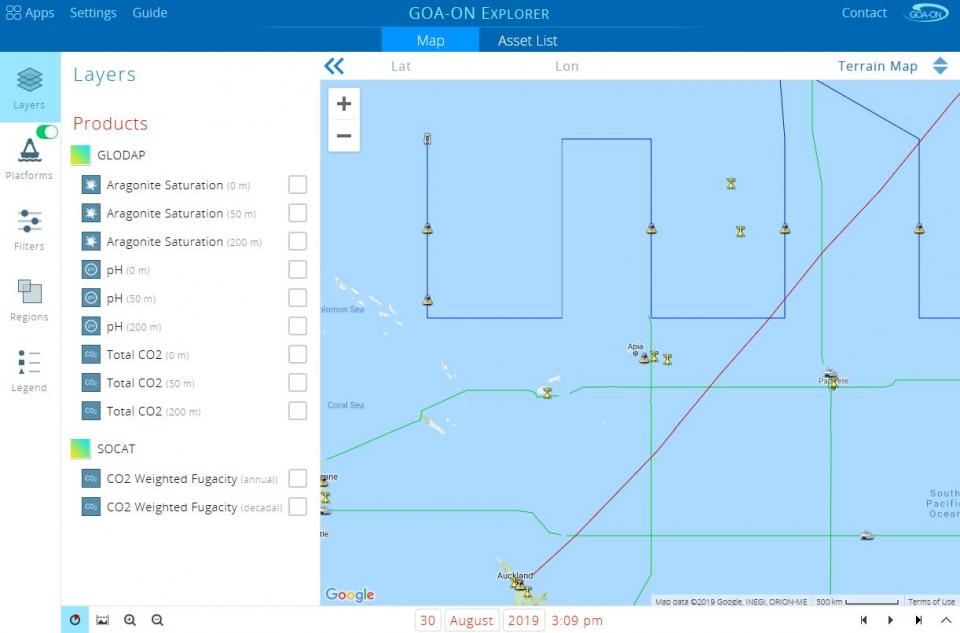Open the Settings menu
This screenshot has width=960, height=633.
(x=93, y=13)
